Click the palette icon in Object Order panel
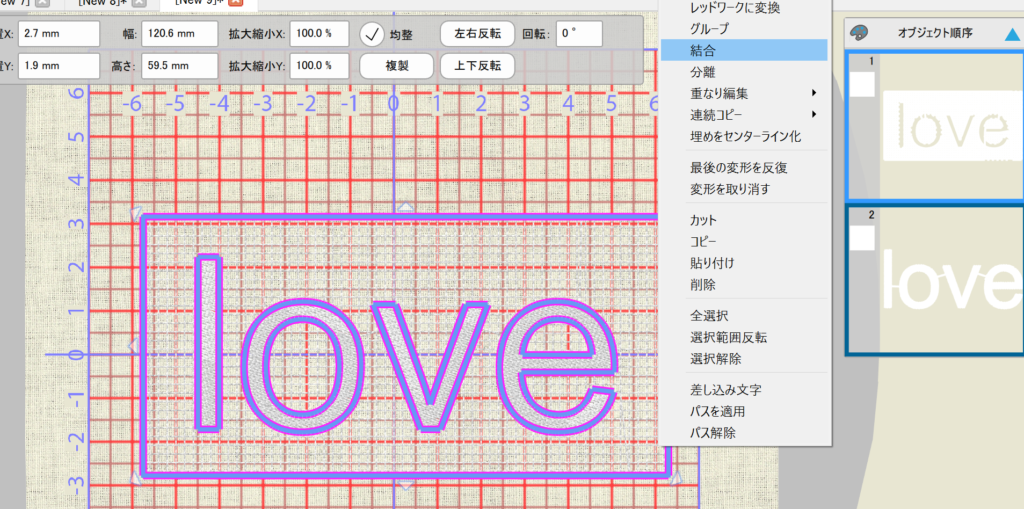 859,33
